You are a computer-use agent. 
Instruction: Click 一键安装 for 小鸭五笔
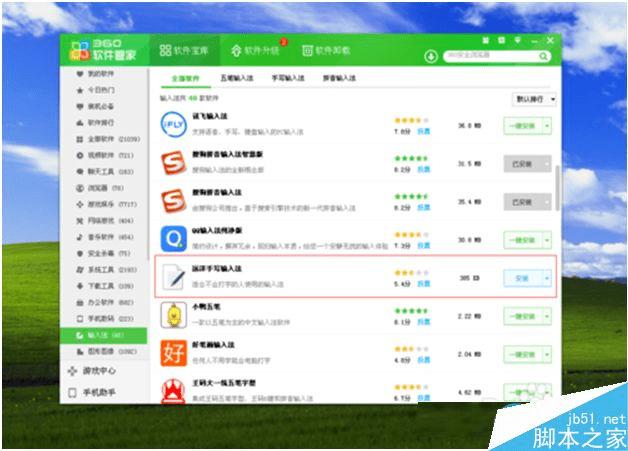[x=523, y=316]
